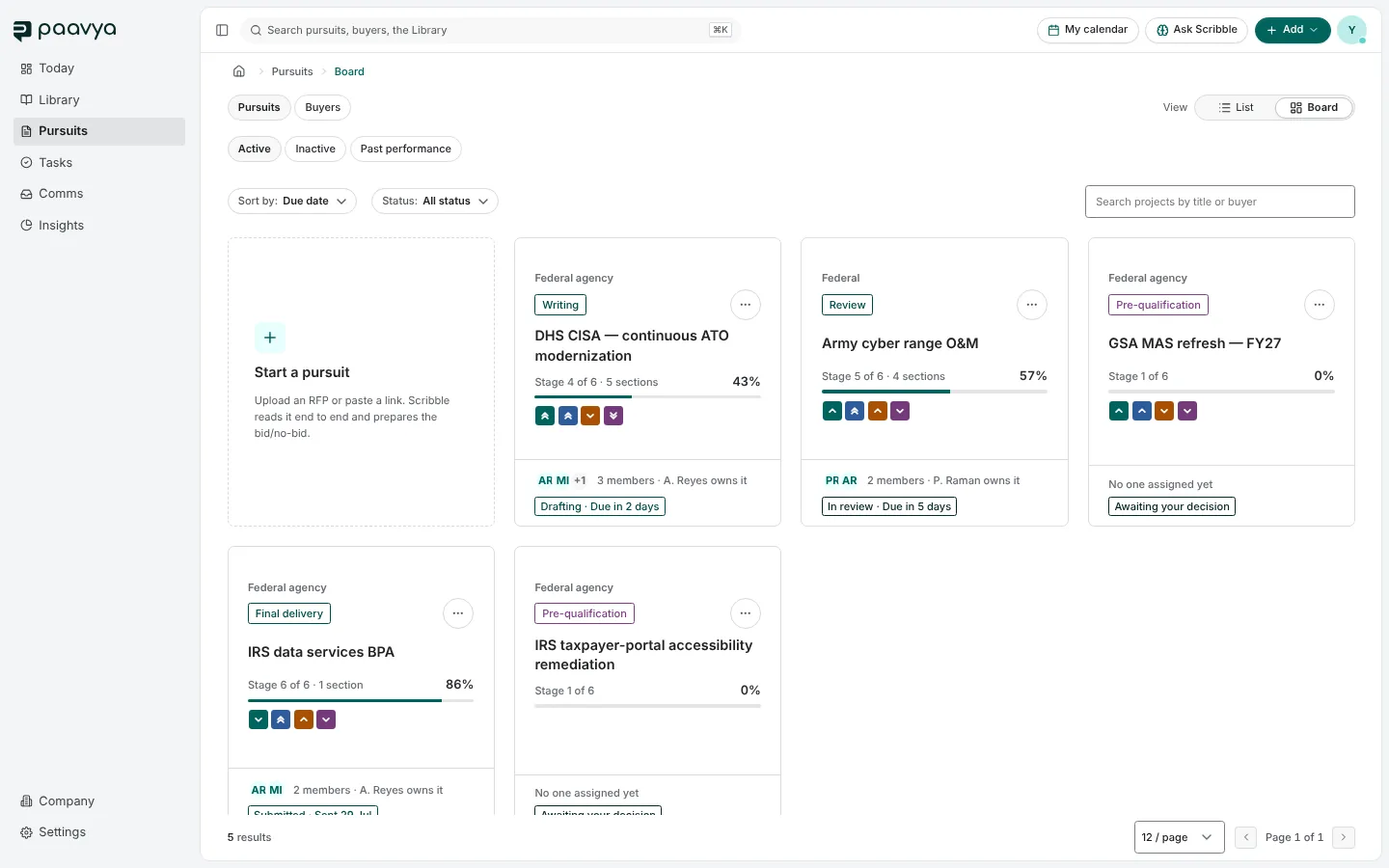Image resolution: width=1389 pixels, height=868 pixels.
Task: Click the Ask Scribble button
Action: pos(1197,30)
